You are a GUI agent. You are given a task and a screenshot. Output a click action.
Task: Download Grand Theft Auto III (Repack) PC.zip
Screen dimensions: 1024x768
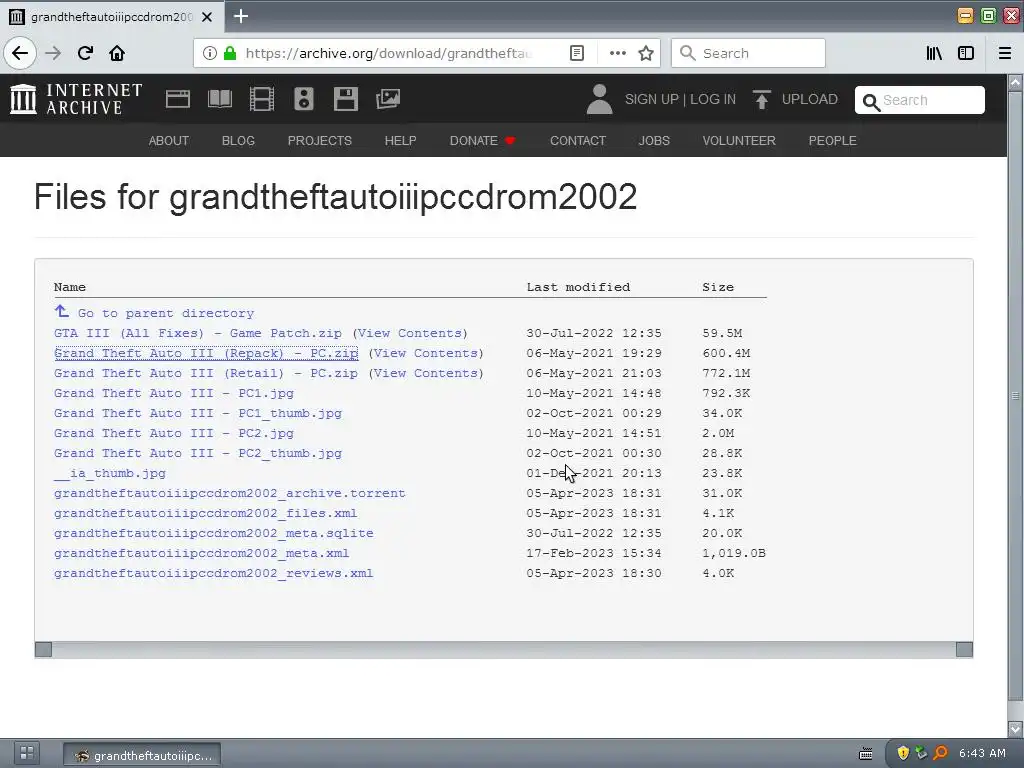[x=206, y=353]
